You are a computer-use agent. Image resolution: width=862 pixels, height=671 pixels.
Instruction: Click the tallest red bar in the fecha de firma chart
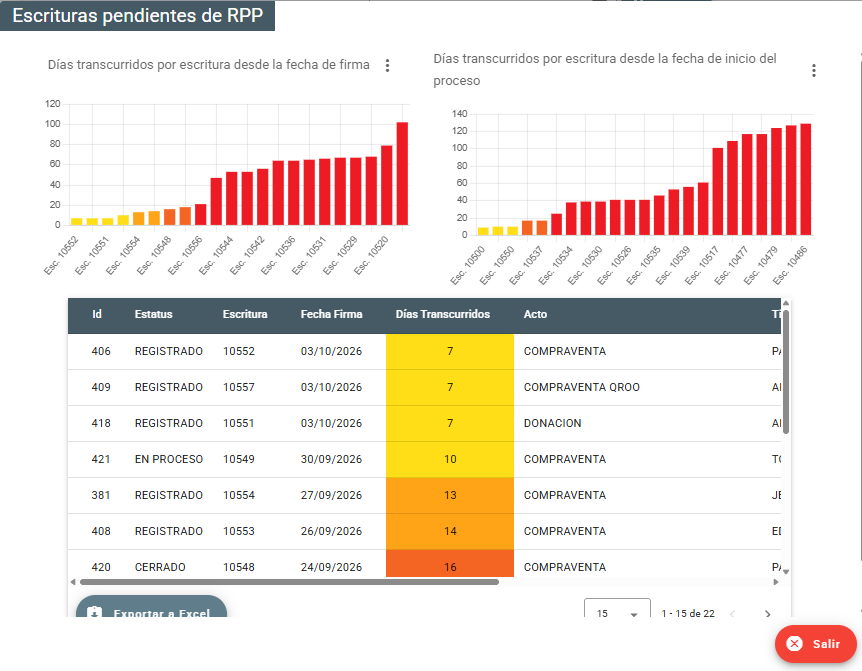coord(402,174)
